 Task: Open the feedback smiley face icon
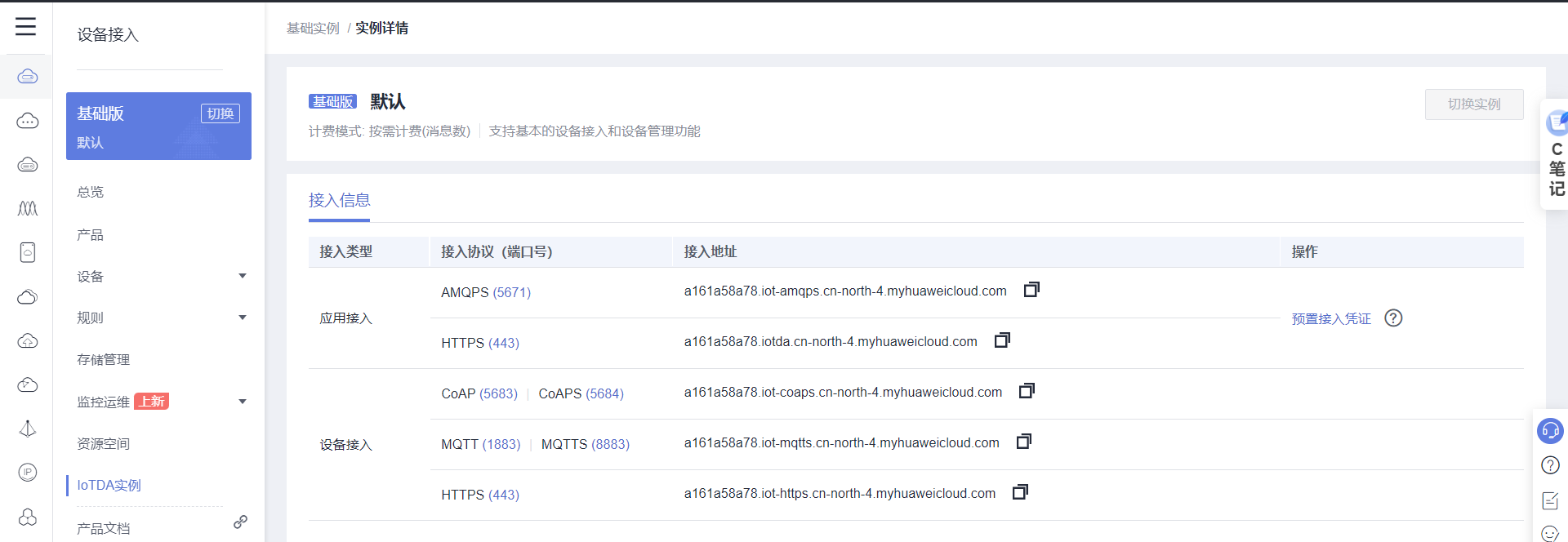(x=1549, y=534)
